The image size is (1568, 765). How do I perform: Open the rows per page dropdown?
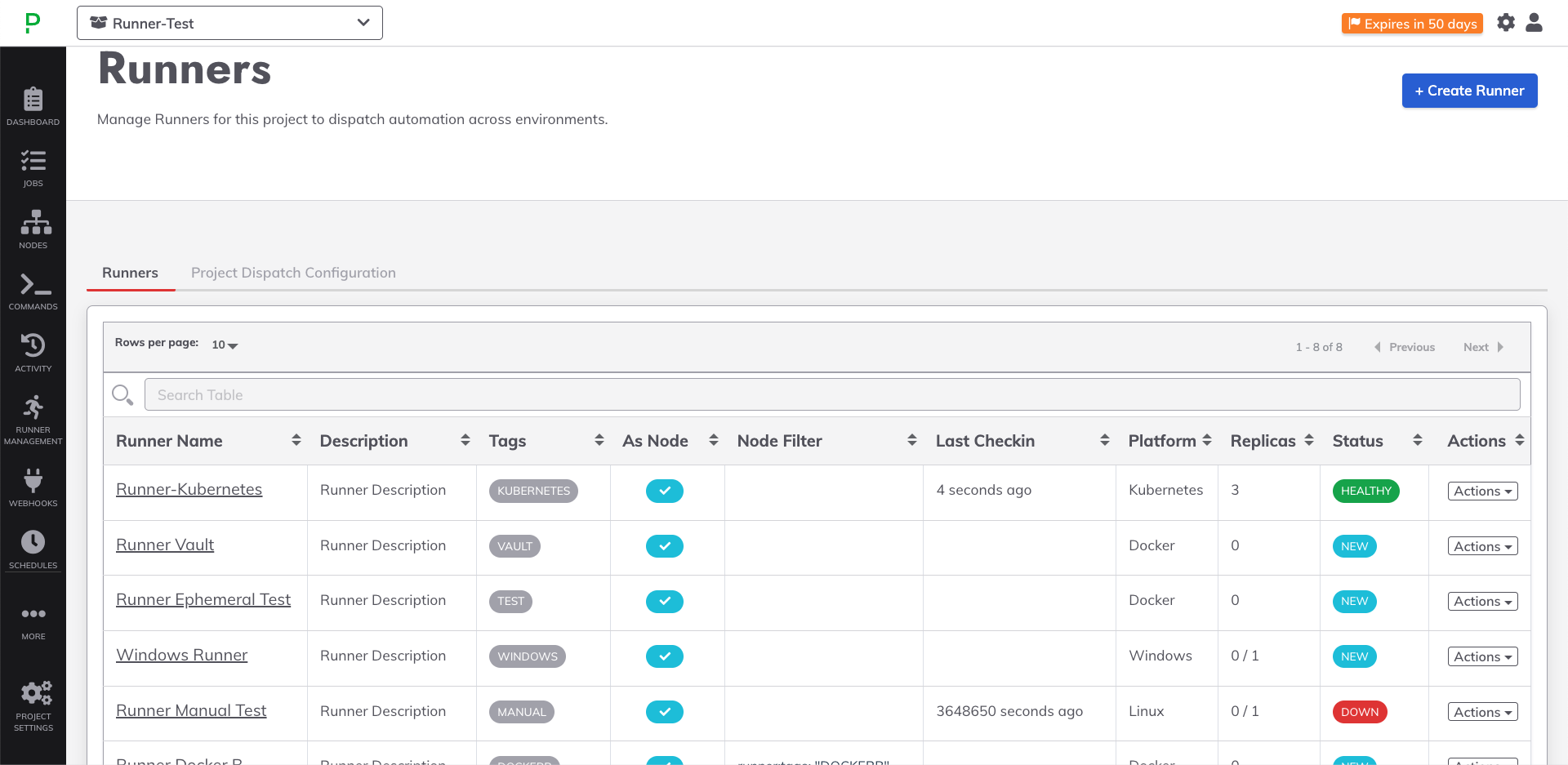click(x=225, y=345)
